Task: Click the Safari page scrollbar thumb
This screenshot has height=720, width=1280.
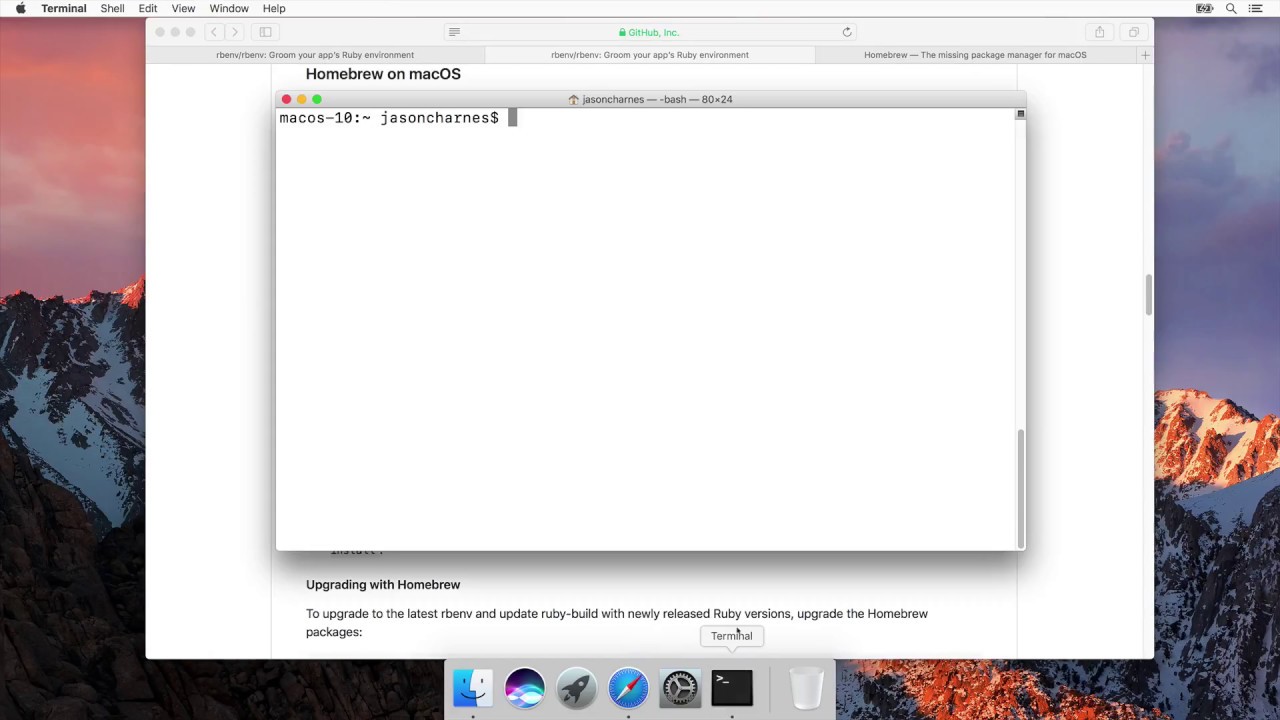Action: tap(1148, 295)
